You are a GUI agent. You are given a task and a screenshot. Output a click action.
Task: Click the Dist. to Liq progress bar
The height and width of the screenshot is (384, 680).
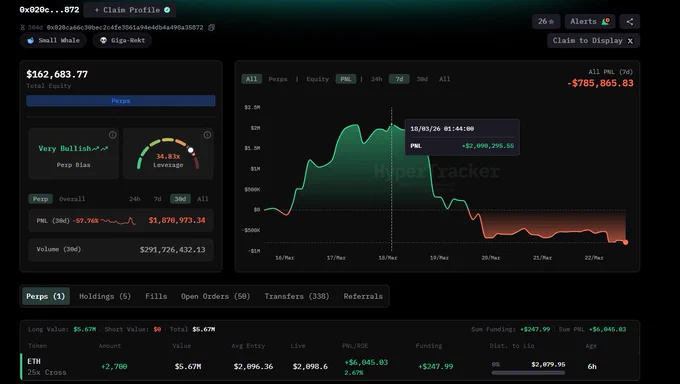tap(528, 372)
